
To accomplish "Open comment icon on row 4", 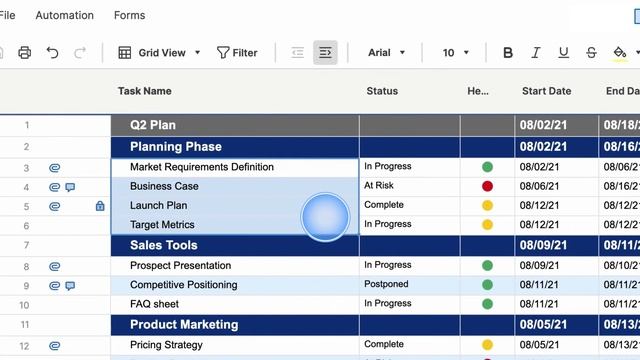I will click(70, 187).
